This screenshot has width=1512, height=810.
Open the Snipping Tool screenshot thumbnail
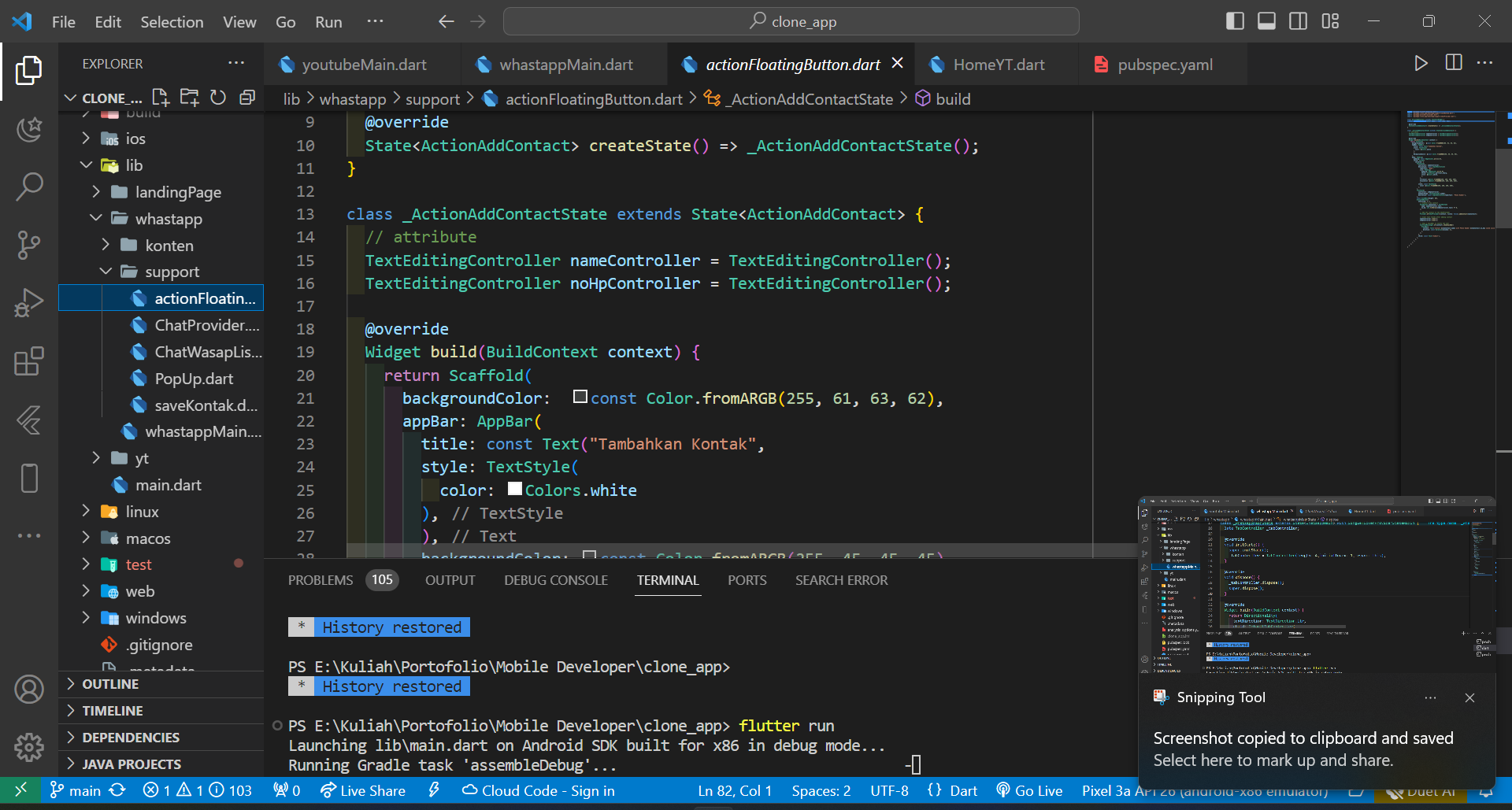point(1316,586)
